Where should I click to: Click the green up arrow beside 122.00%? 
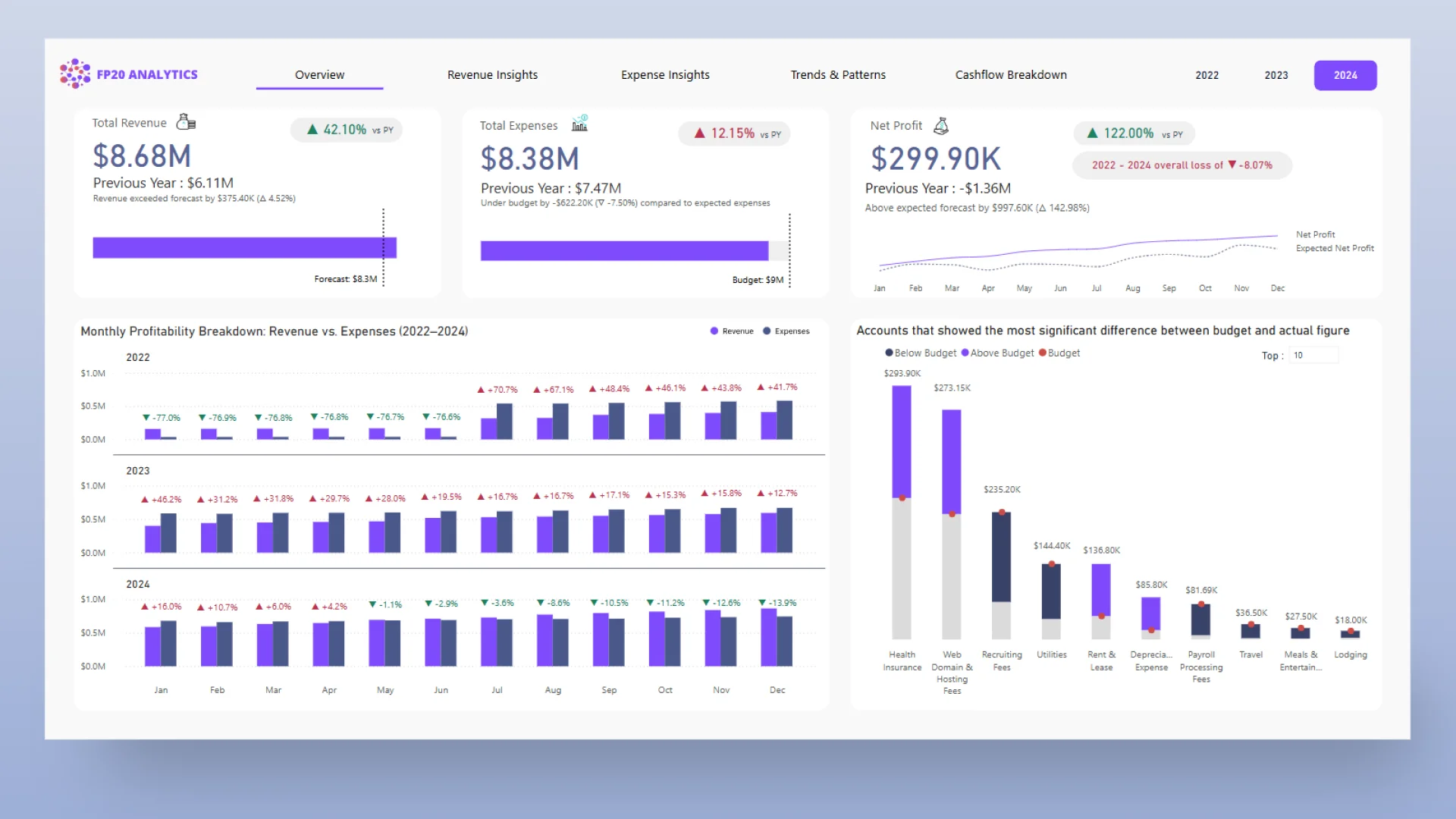coord(1092,133)
